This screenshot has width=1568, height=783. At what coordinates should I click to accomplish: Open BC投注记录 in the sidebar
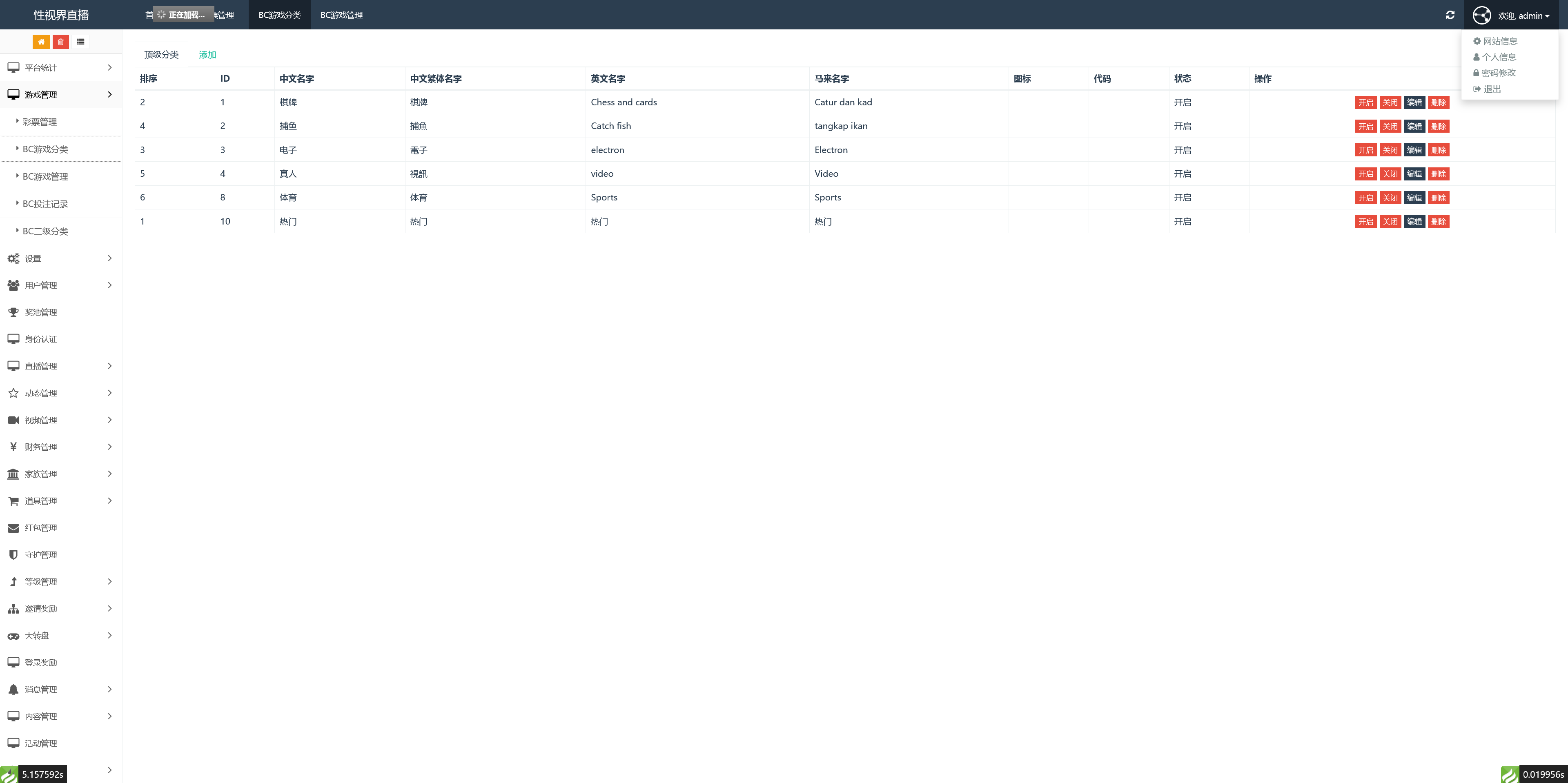(45, 204)
